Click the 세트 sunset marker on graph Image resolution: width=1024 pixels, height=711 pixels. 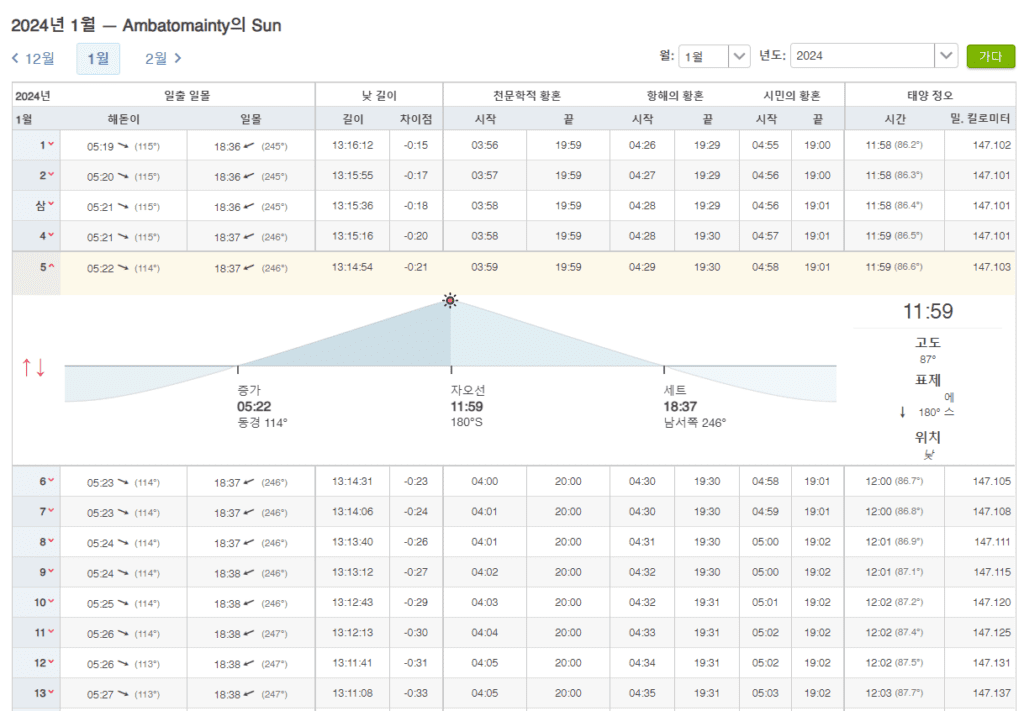tap(663, 368)
